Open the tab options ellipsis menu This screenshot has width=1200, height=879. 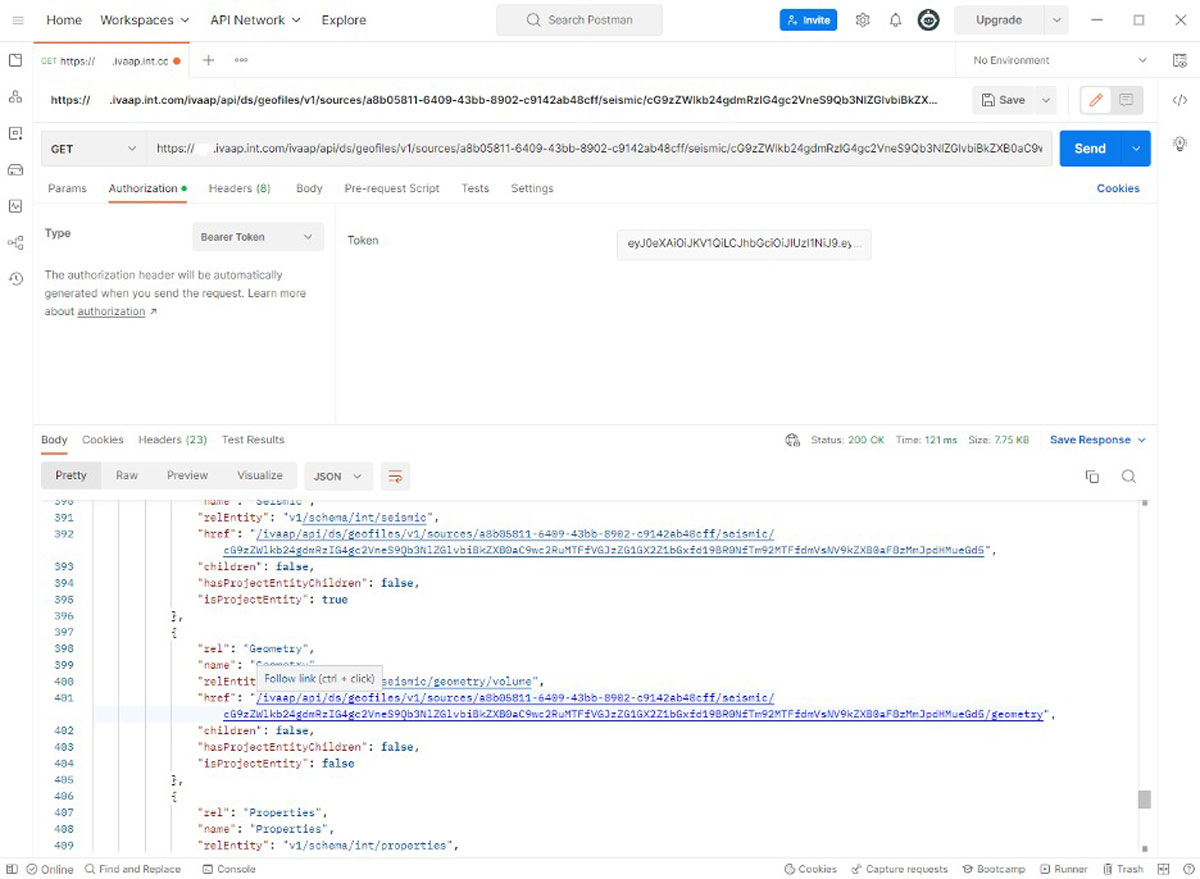click(x=241, y=60)
